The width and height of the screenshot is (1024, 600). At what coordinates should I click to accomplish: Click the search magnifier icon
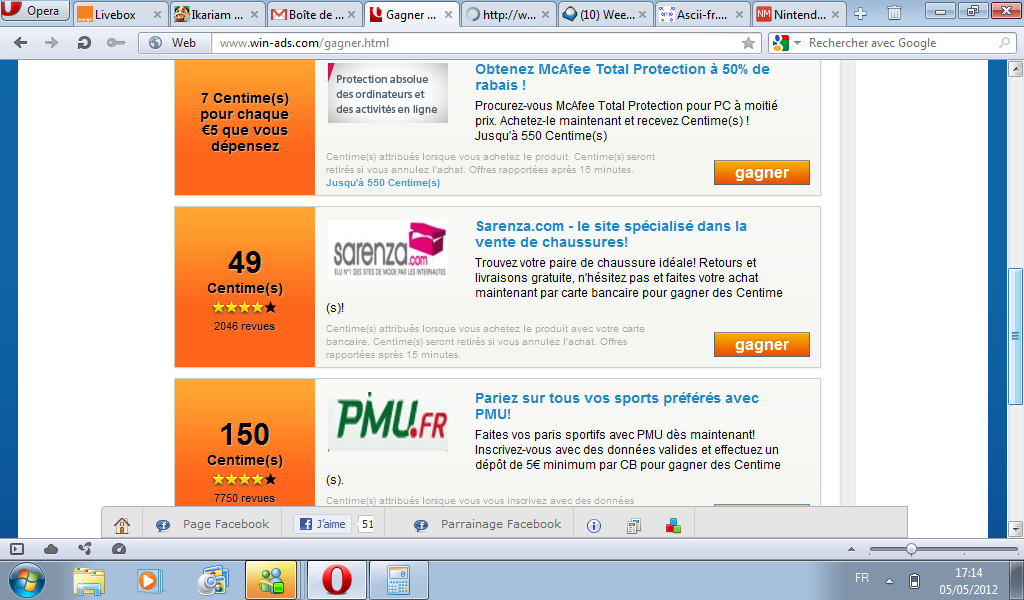point(1004,42)
